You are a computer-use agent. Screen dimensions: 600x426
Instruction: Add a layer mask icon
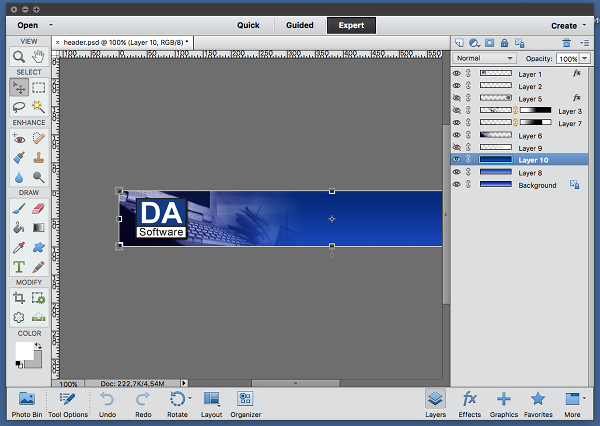(489, 43)
